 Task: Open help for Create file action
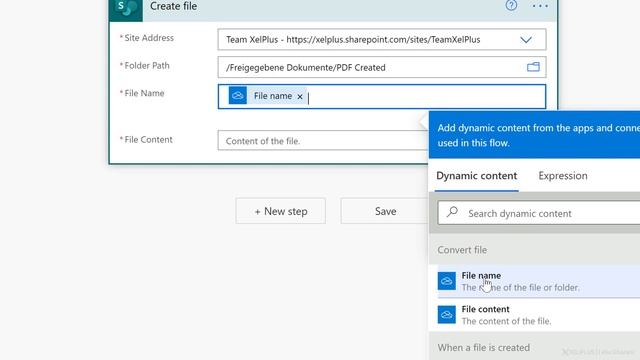[511, 5]
